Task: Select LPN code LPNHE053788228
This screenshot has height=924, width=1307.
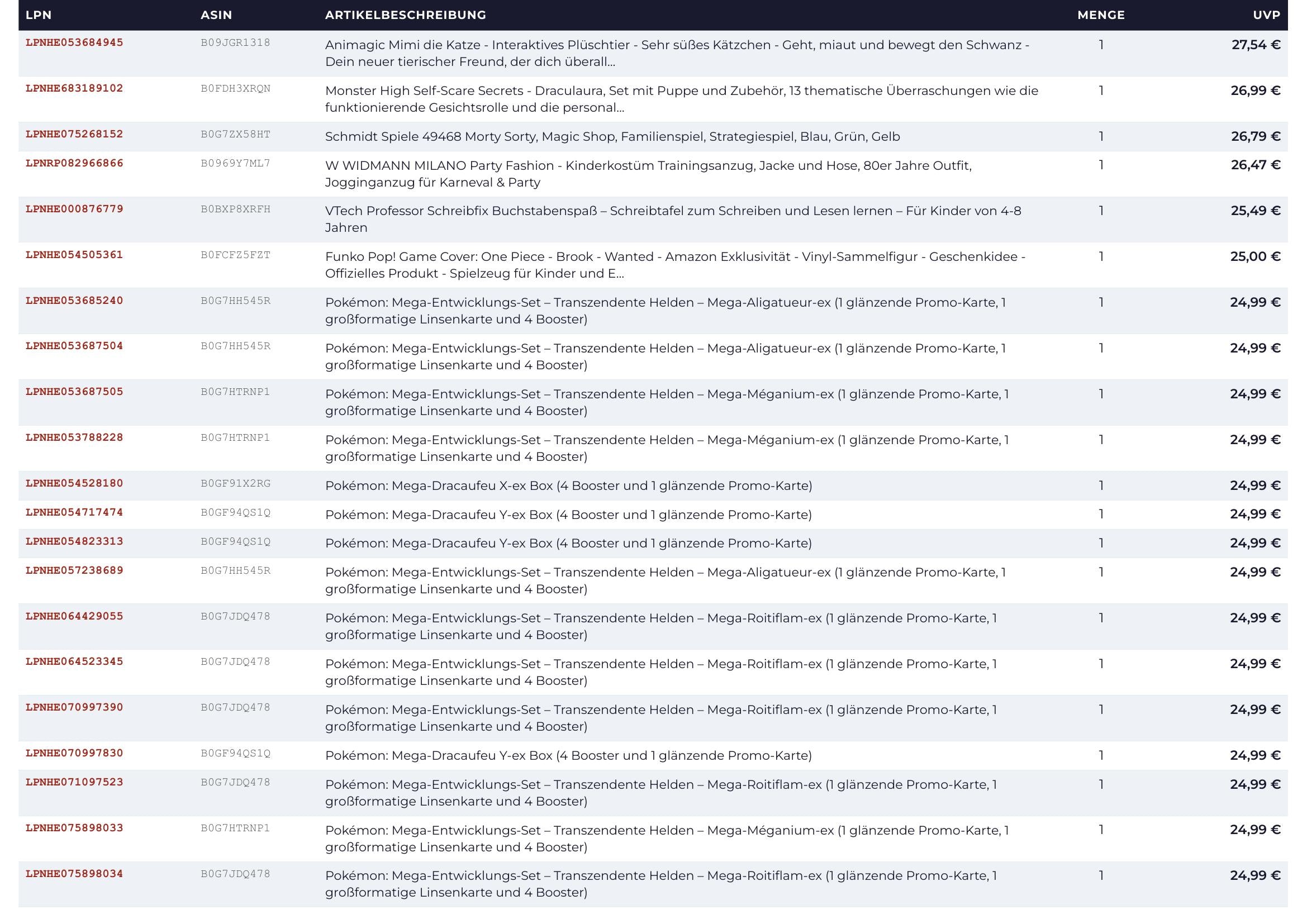Action: pyautogui.click(x=74, y=437)
